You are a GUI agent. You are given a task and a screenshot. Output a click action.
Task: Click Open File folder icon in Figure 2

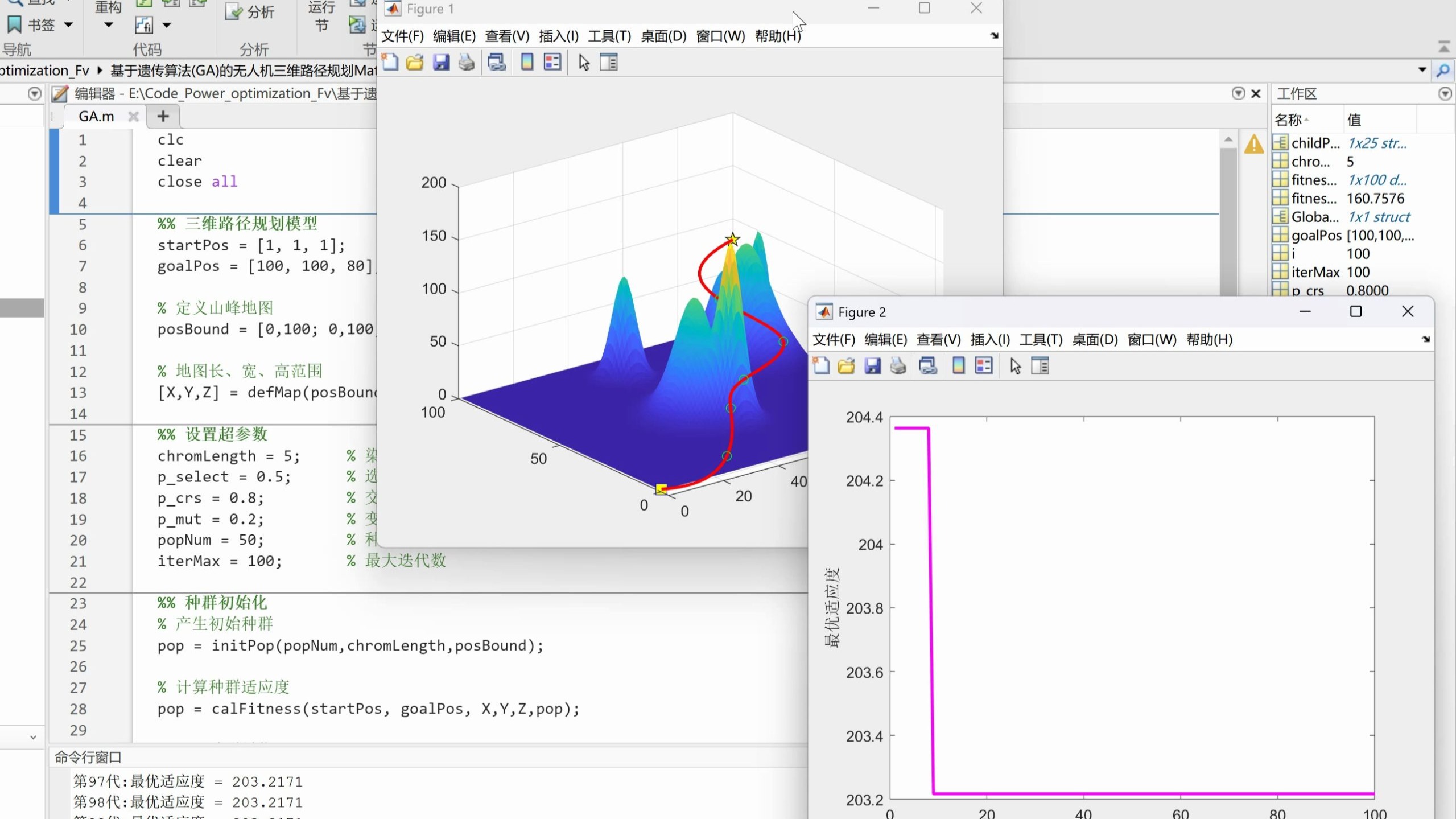pos(846,366)
